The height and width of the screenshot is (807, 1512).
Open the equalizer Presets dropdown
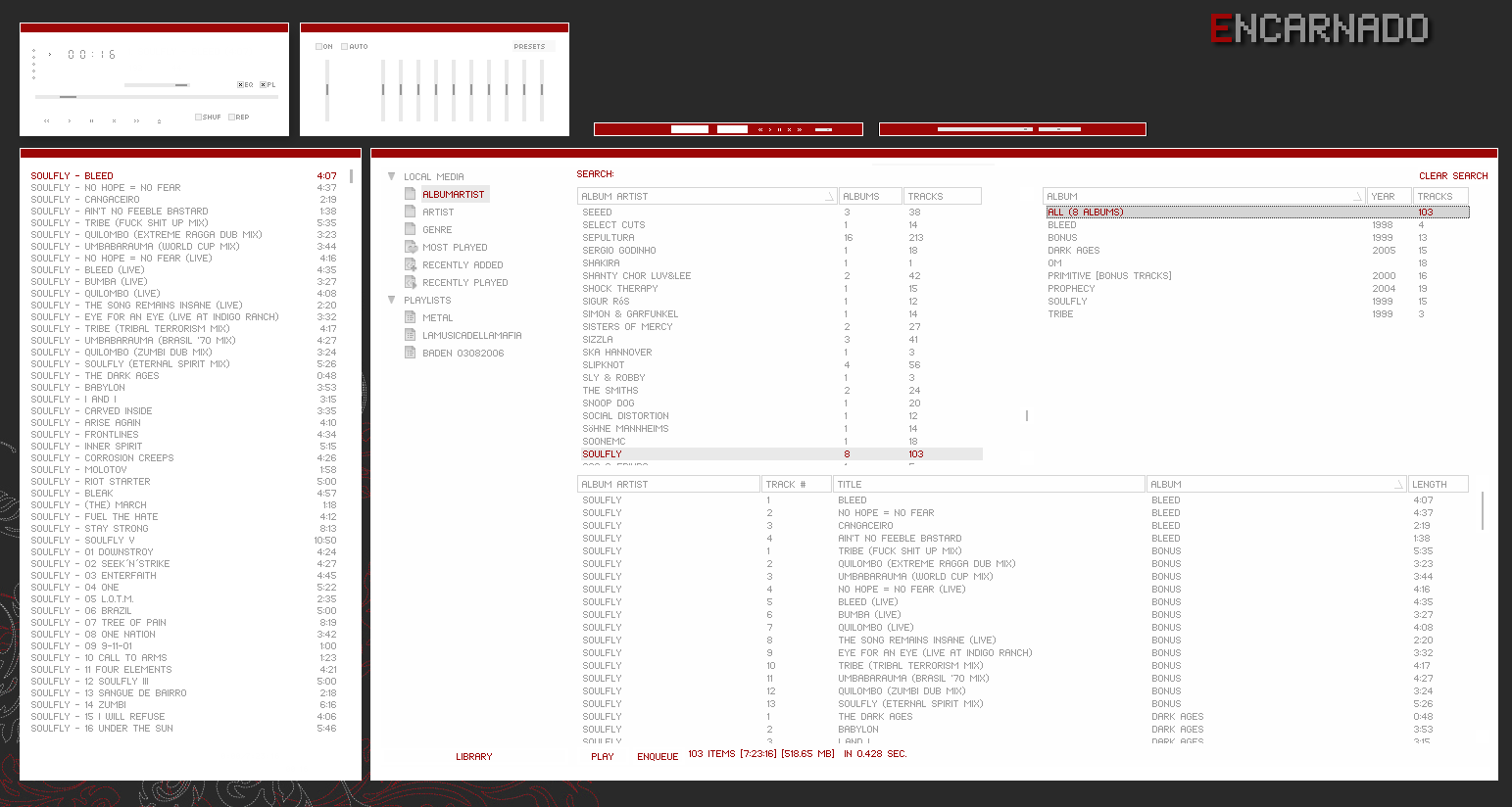(x=532, y=46)
